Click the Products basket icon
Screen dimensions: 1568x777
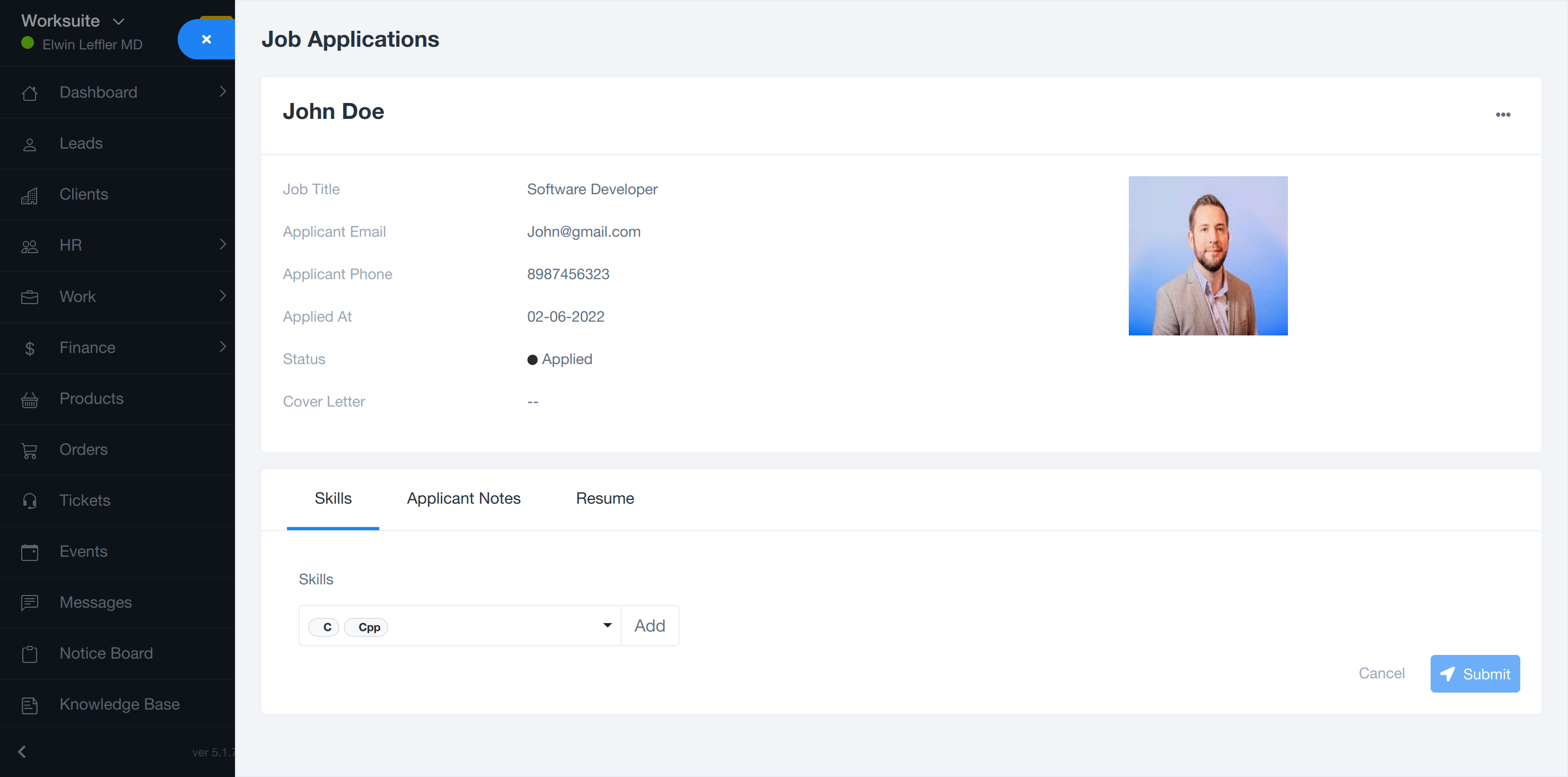(x=29, y=400)
